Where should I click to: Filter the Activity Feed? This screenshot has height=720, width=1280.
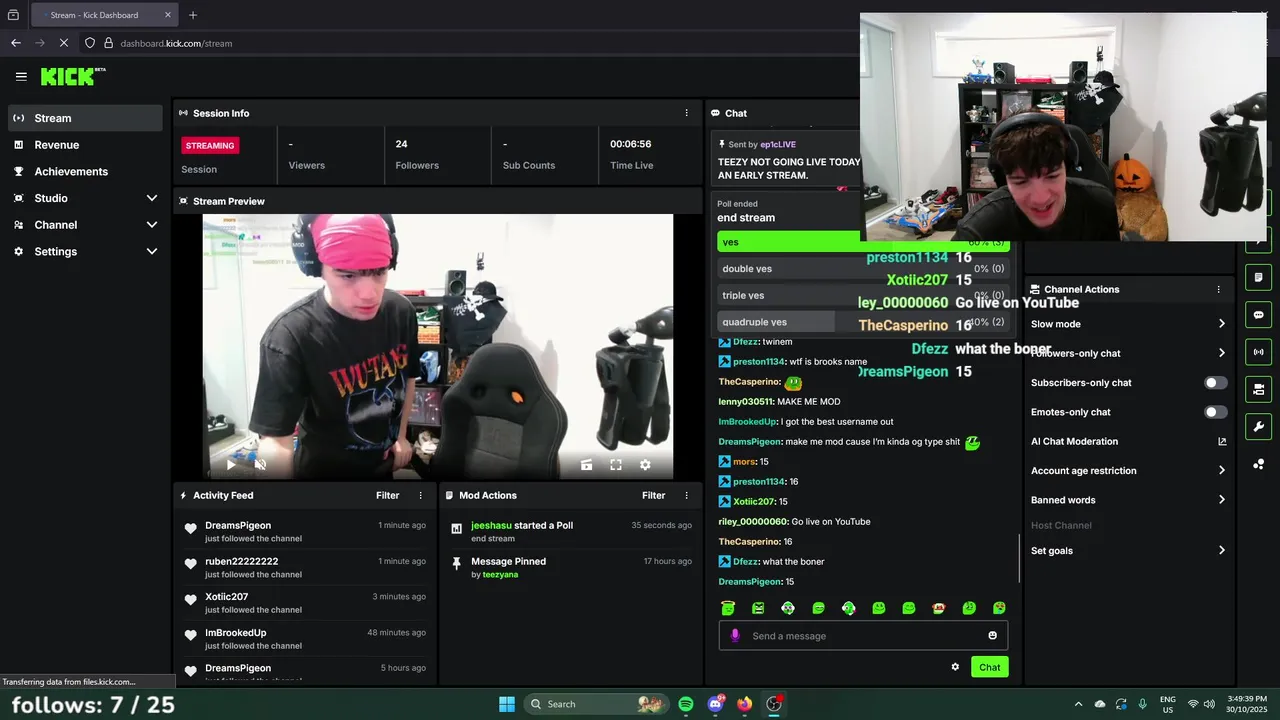click(387, 495)
